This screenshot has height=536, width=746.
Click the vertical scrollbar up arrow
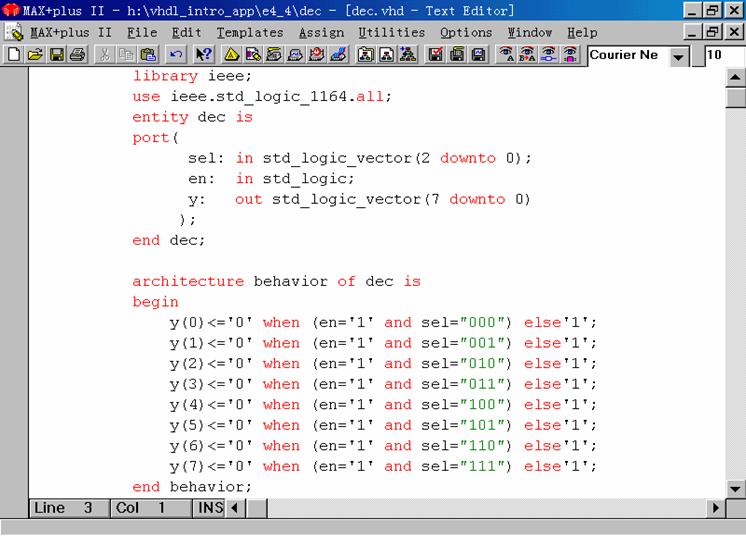736,78
